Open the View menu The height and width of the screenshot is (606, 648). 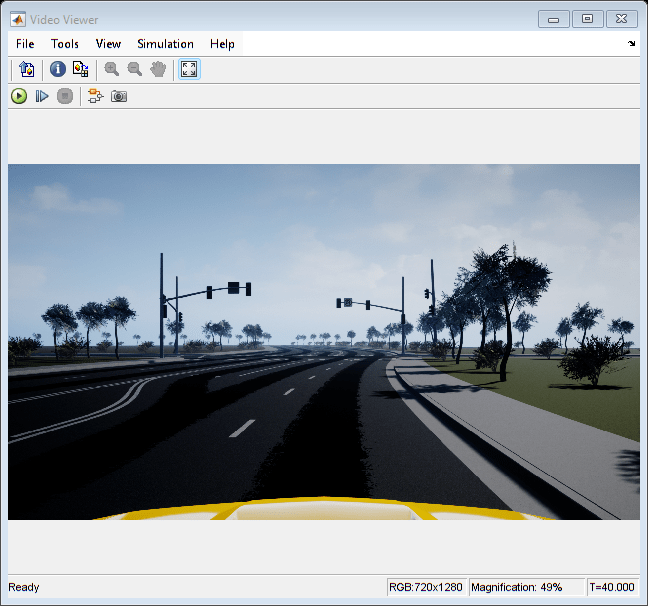[x=108, y=44]
